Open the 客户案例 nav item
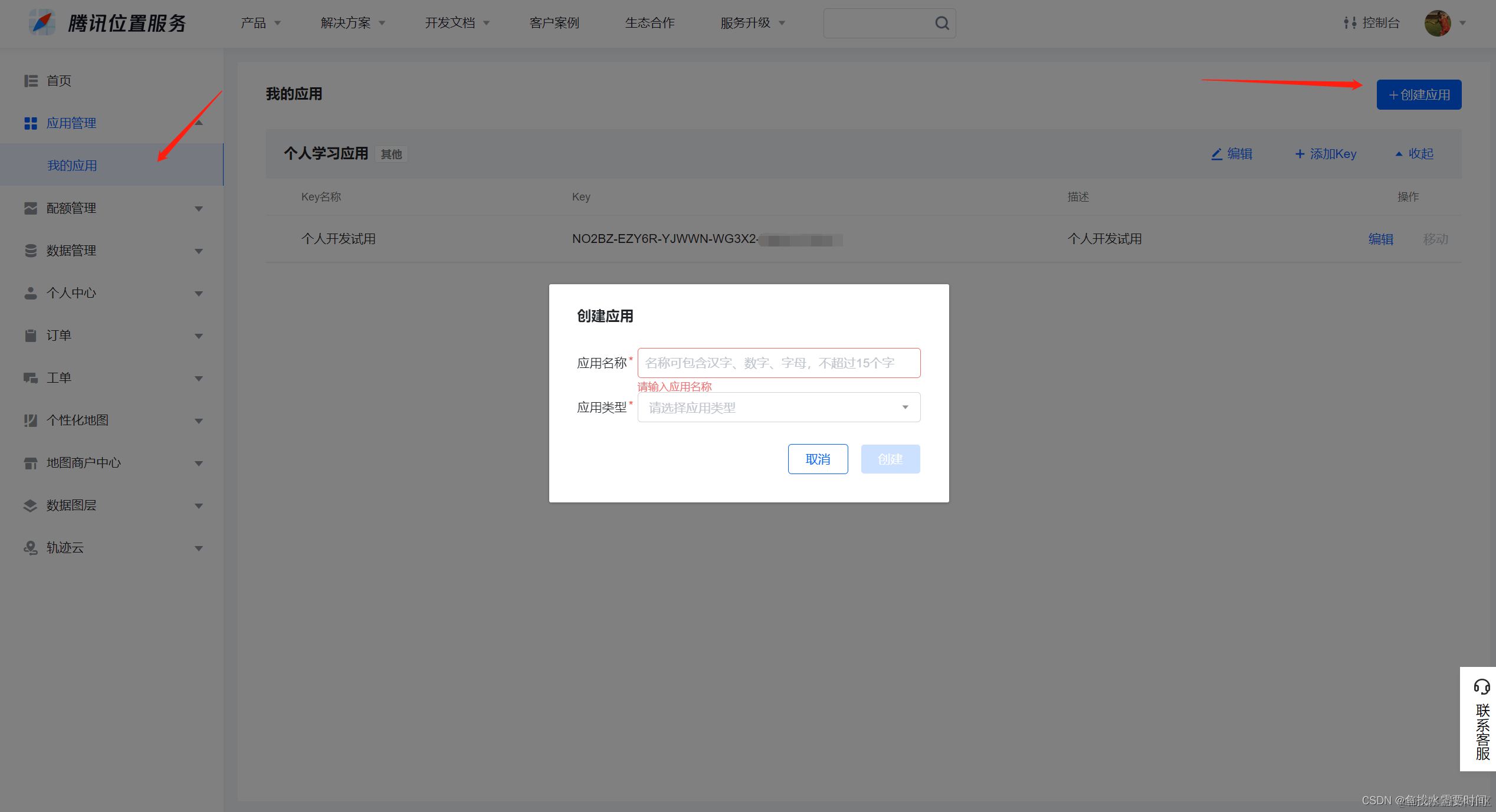The image size is (1496, 812). (x=554, y=23)
